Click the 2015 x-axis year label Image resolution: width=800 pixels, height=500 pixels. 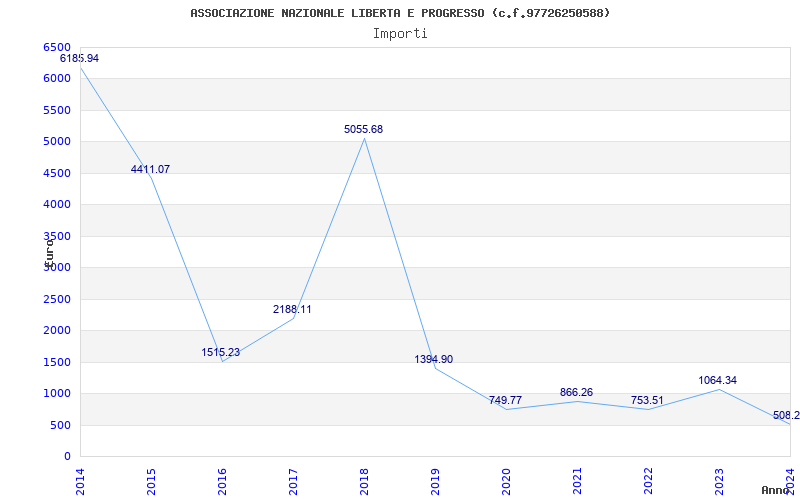click(x=151, y=482)
